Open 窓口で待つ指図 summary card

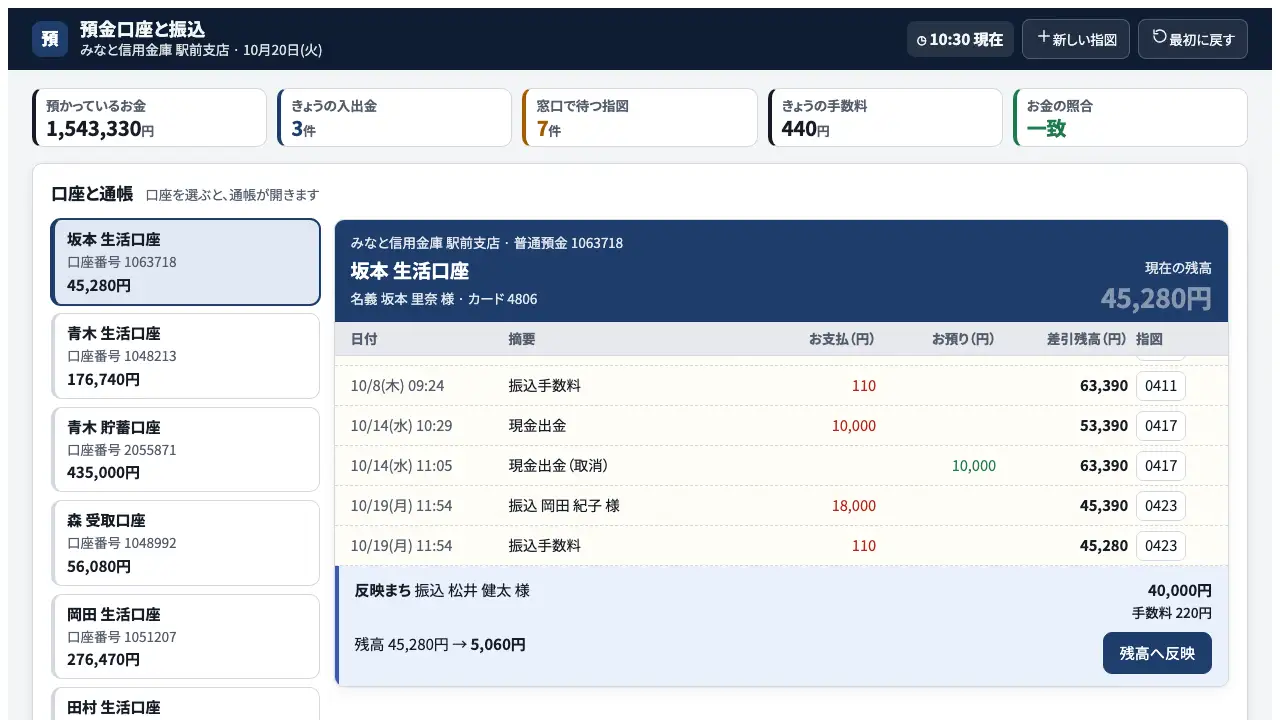tap(640, 117)
